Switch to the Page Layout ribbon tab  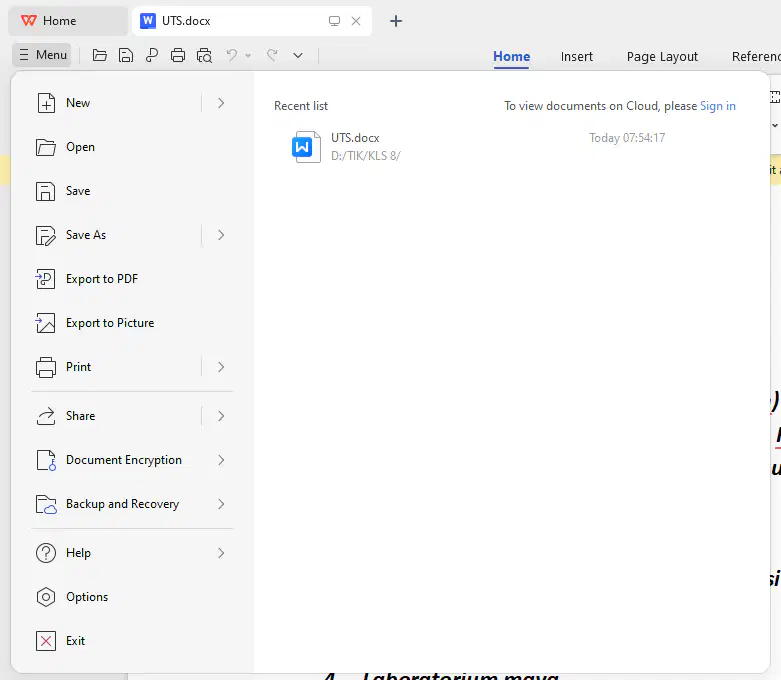(x=662, y=56)
